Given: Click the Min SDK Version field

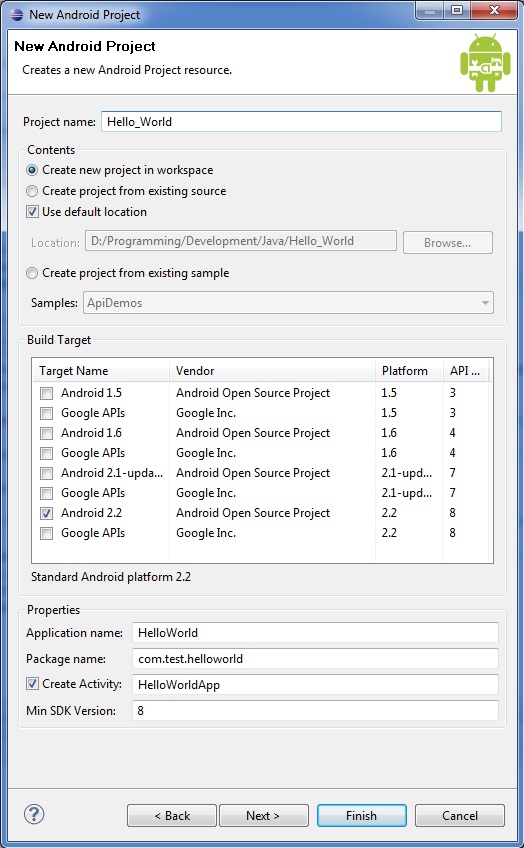Looking at the screenshot, I should [315, 711].
